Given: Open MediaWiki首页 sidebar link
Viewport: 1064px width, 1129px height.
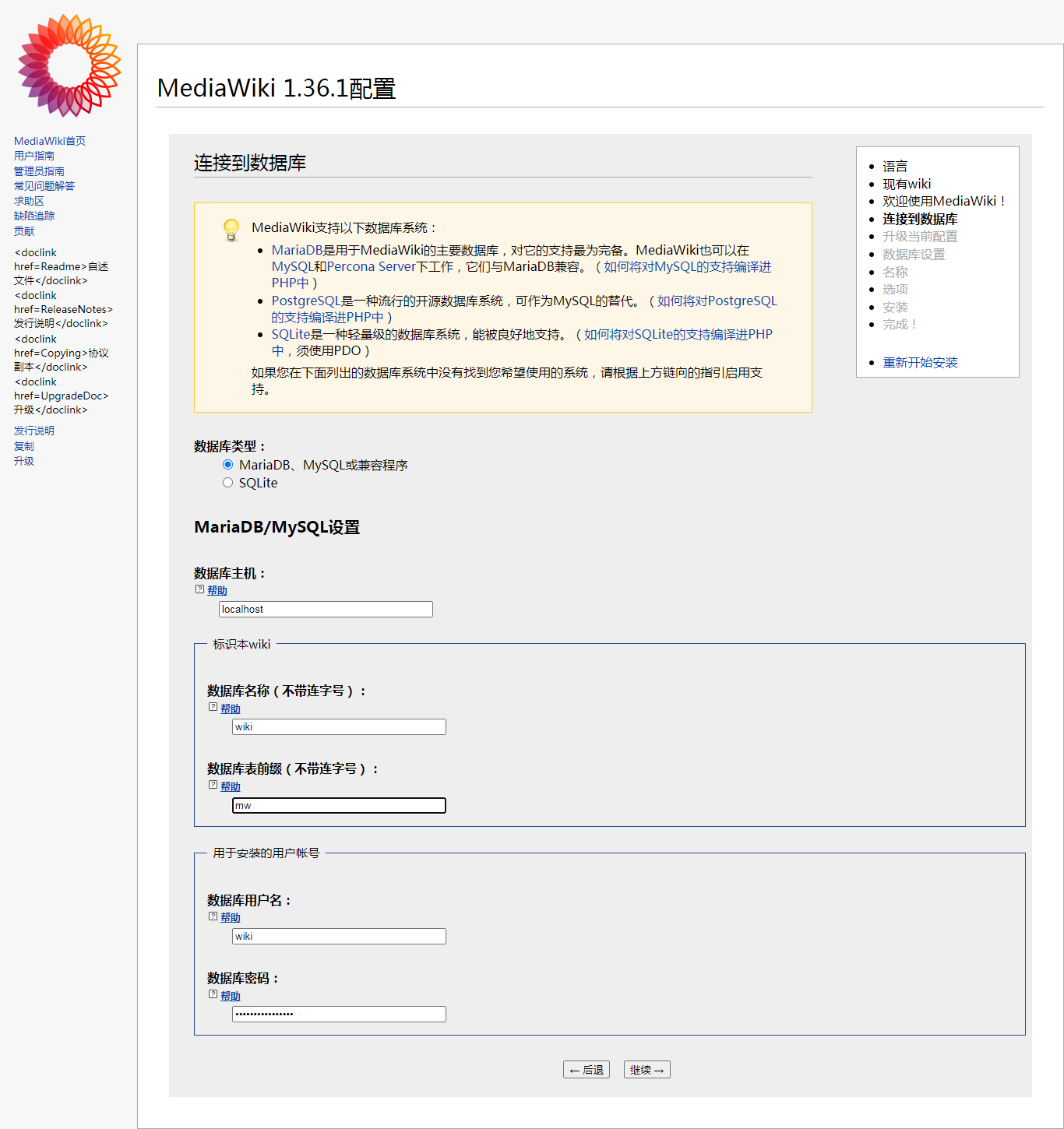Looking at the screenshot, I should click(x=50, y=141).
